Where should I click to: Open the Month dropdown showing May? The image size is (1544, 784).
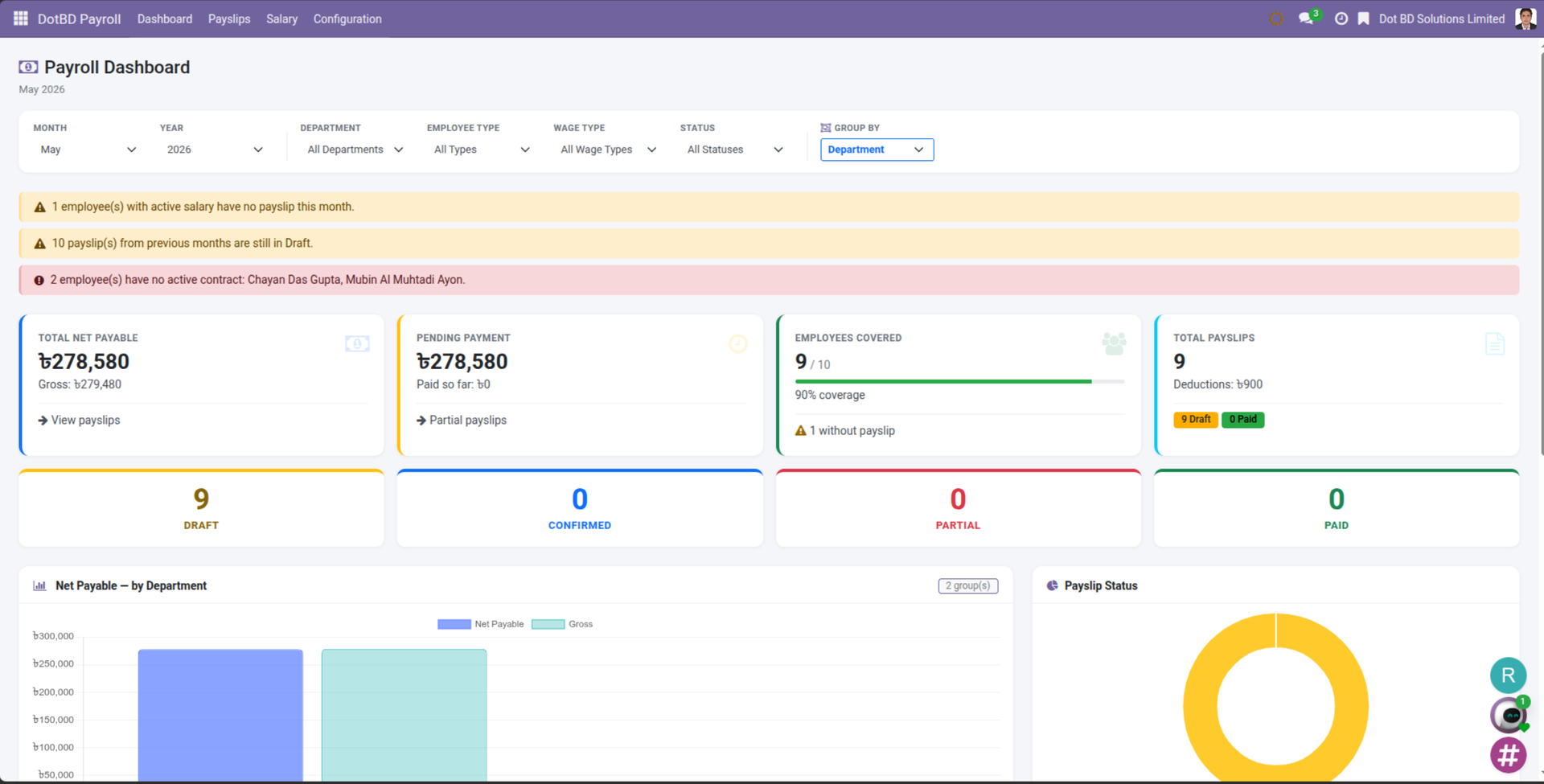pyautogui.click(x=88, y=150)
